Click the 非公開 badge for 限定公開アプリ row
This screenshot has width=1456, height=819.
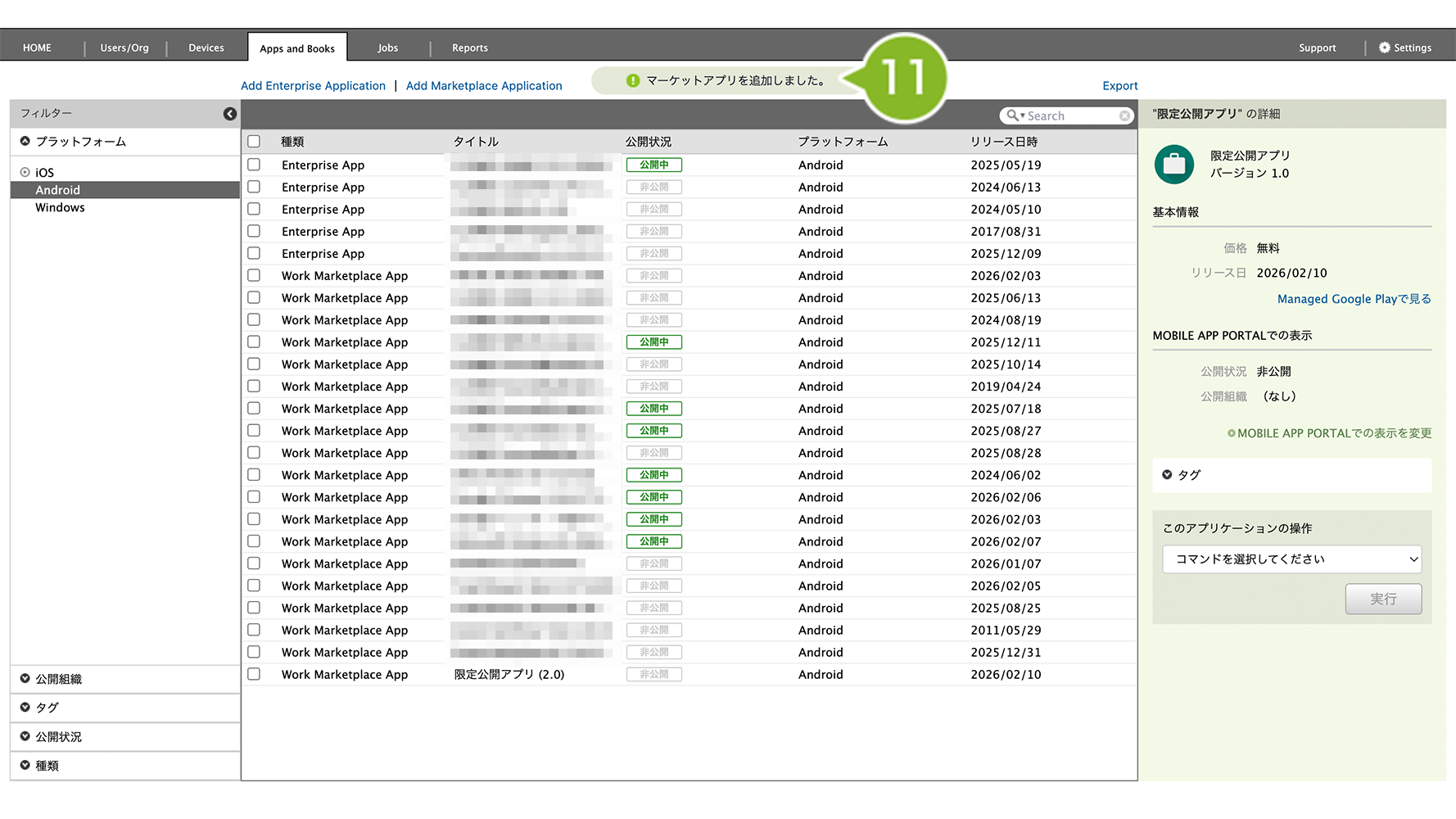tap(653, 674)
